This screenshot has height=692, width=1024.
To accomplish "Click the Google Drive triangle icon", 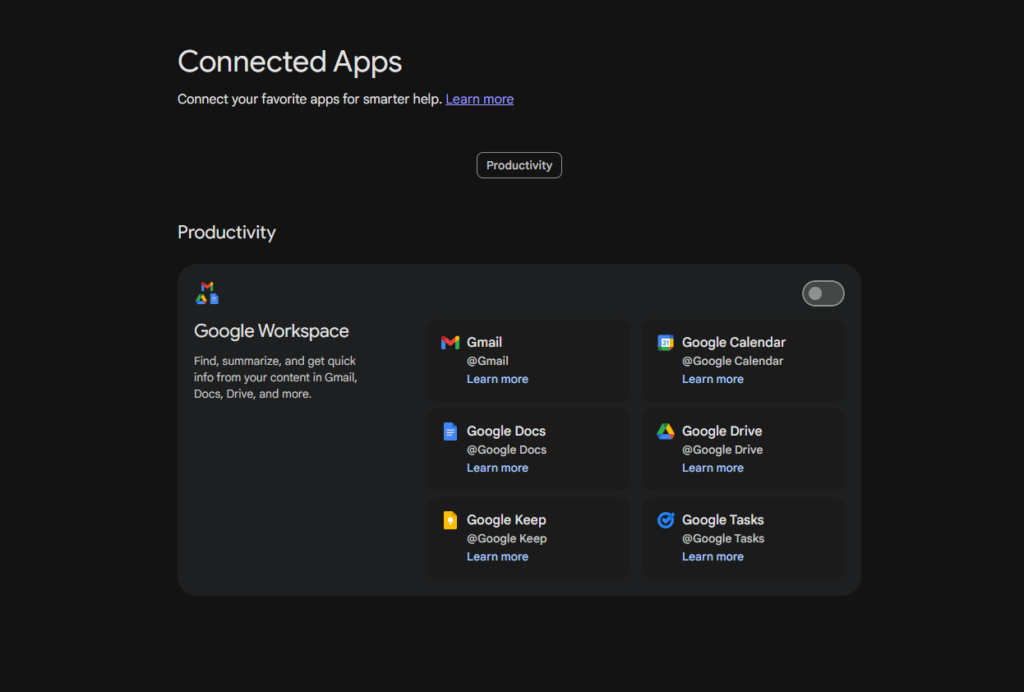I will [665, 432].
